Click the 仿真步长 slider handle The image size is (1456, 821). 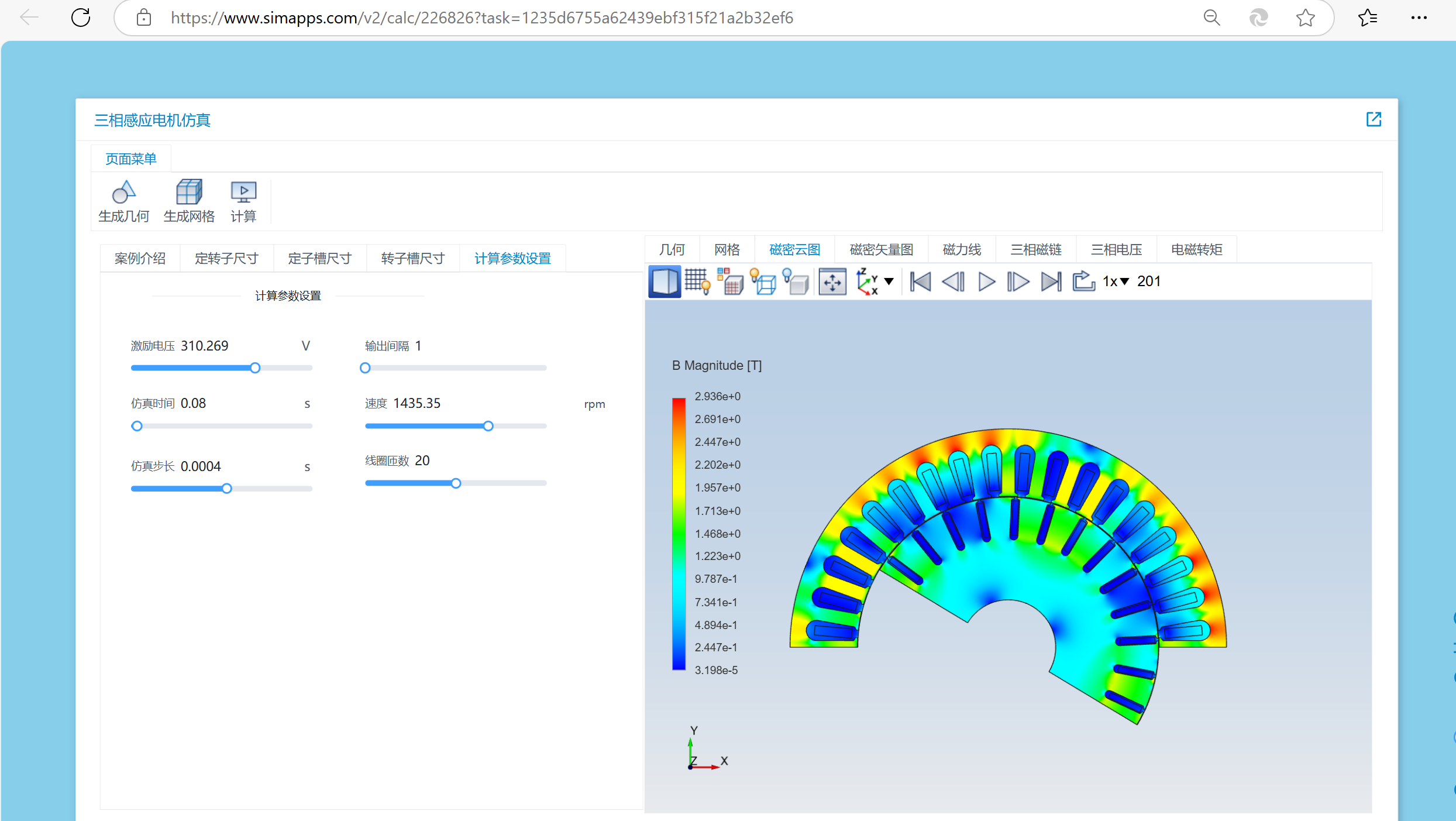coord(227,489)
